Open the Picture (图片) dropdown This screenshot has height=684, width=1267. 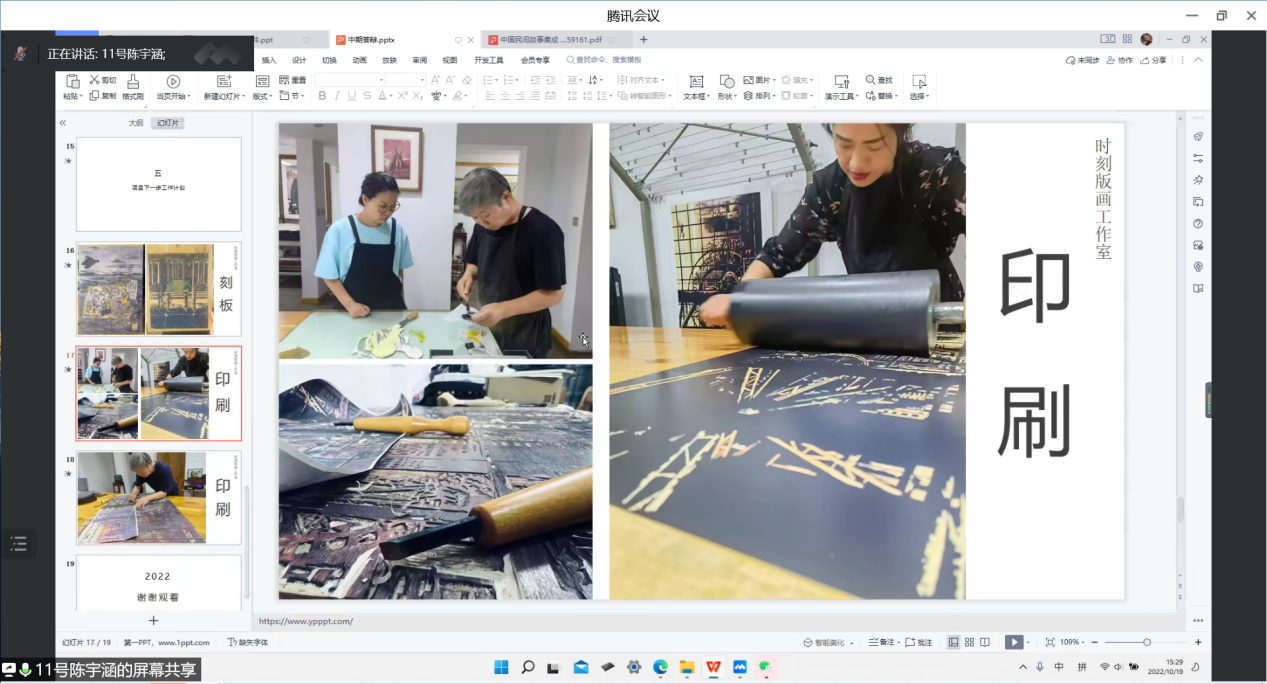click(x=759, y=80)
